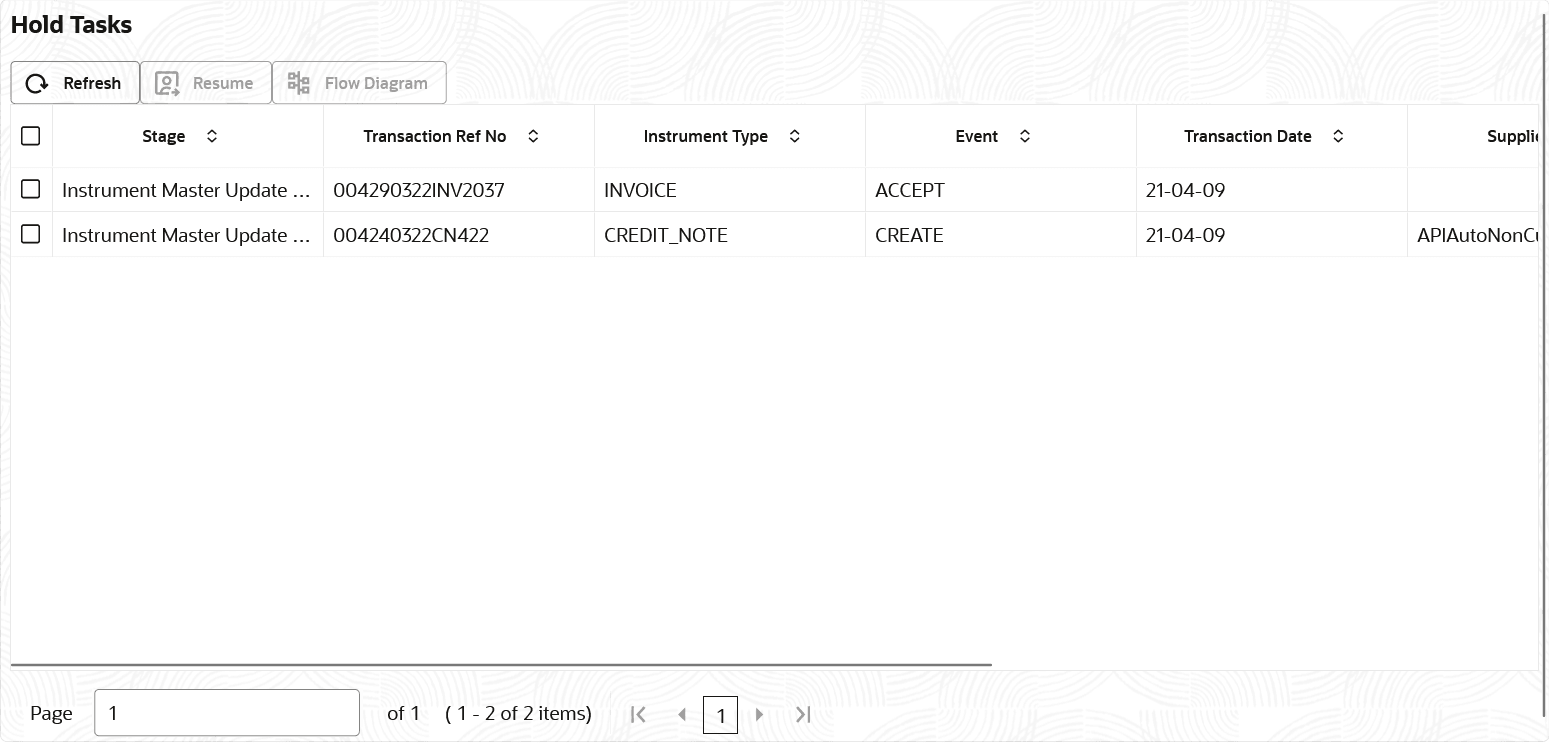This screenshot has width=1549, height=747.
Task: Toggle the Transaction Date sort chevron
Action: (x=1338, y=135)
